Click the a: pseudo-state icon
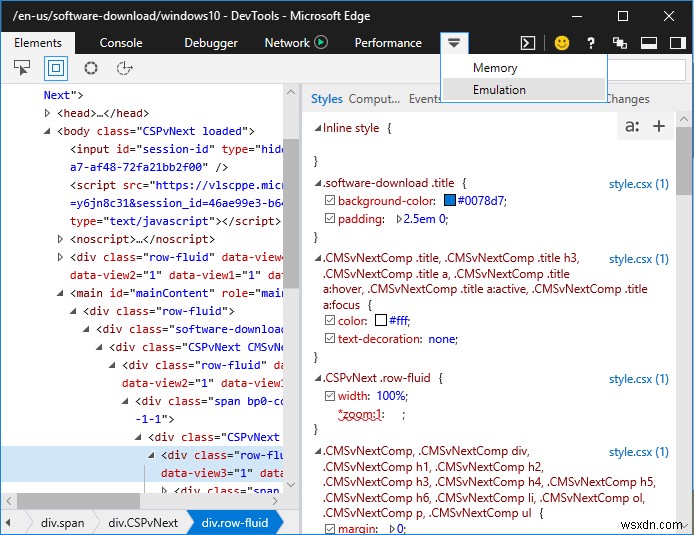Viewport: 694px width, 535px height. coord(632,126)
